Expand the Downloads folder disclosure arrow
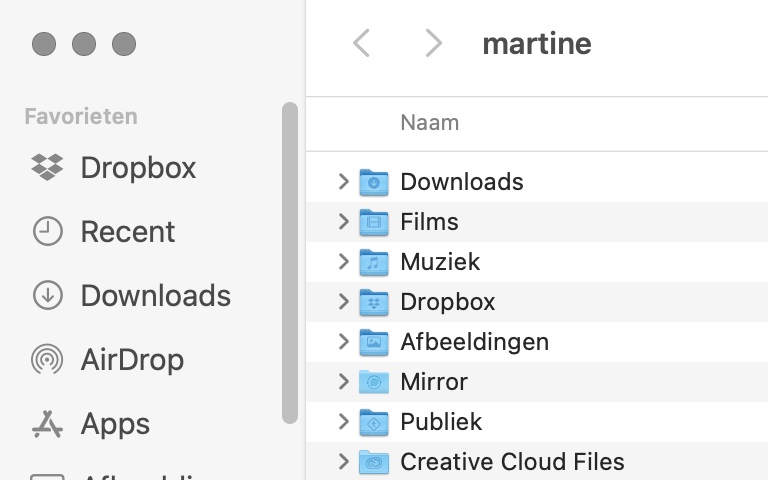The width and height of the screenshot is (768, 480). pos(343,182)
